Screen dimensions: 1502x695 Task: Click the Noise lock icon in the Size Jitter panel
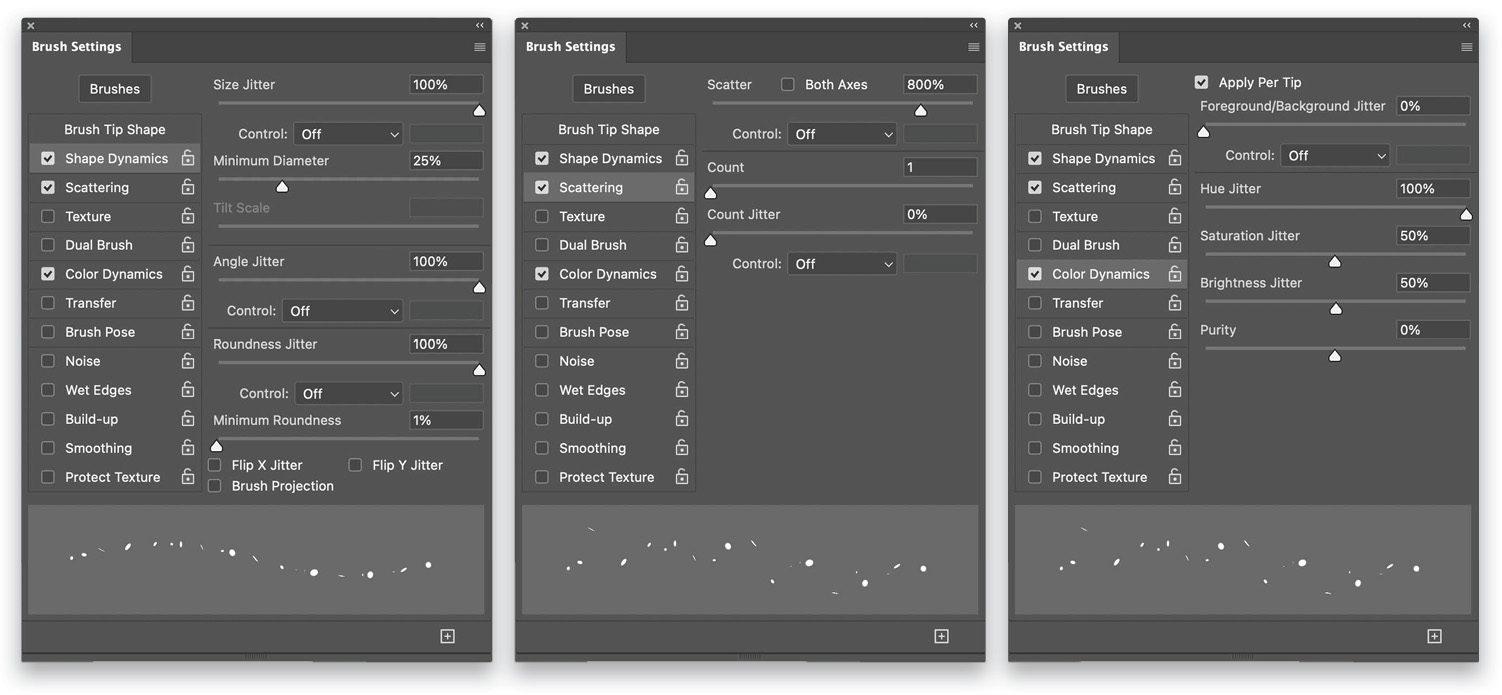188,361
